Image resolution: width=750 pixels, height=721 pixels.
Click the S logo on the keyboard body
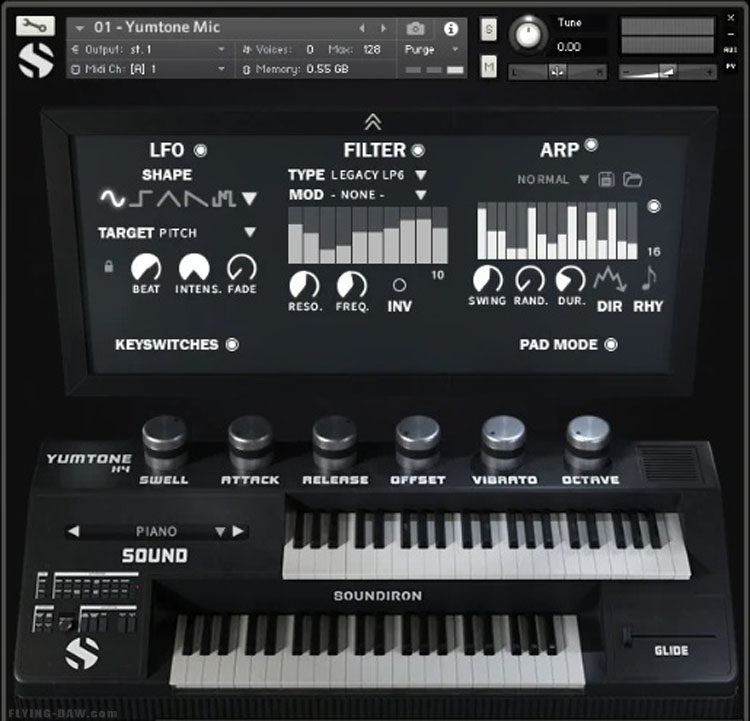click(x=82, y=653)
